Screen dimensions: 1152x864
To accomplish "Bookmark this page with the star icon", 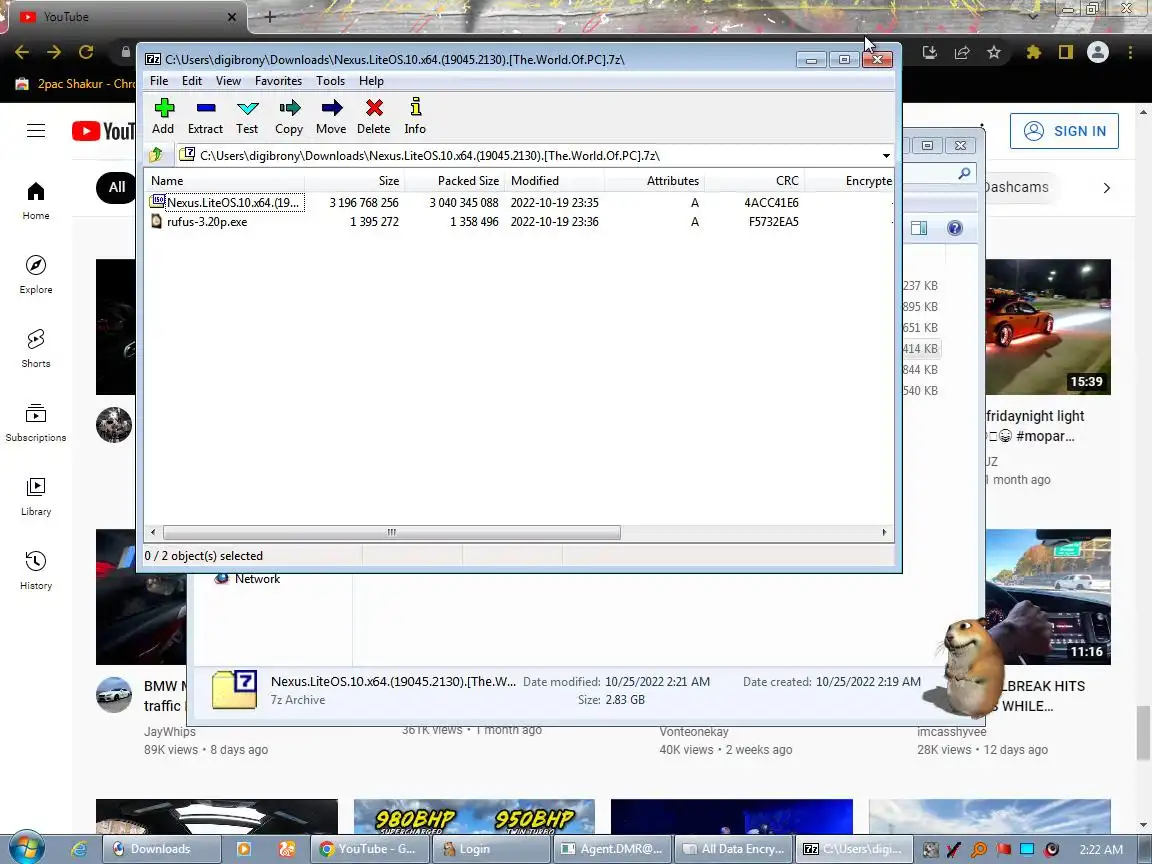I will (994, 52).
